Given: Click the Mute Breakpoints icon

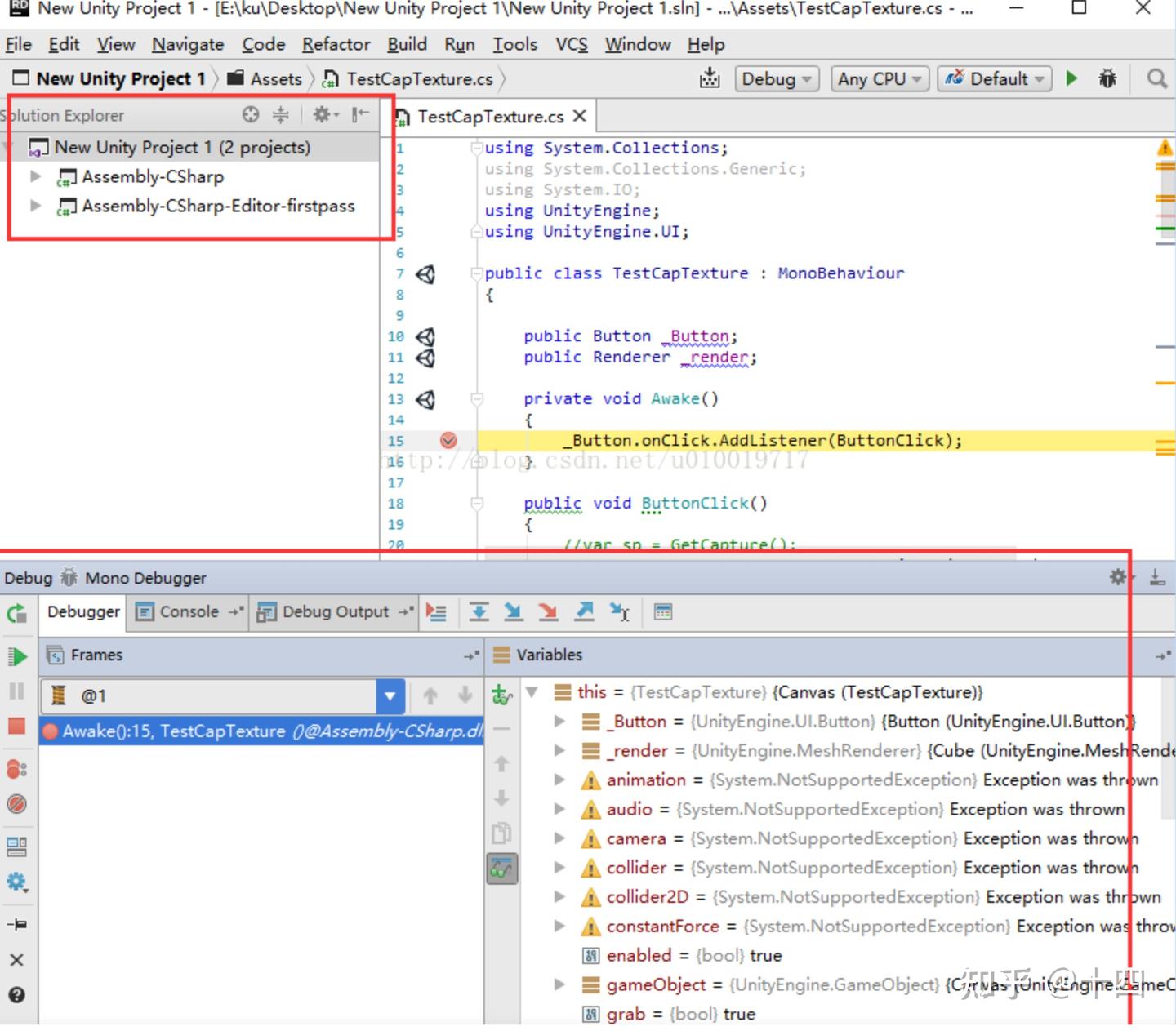Looking at the screenshot, I should [18, 804].
